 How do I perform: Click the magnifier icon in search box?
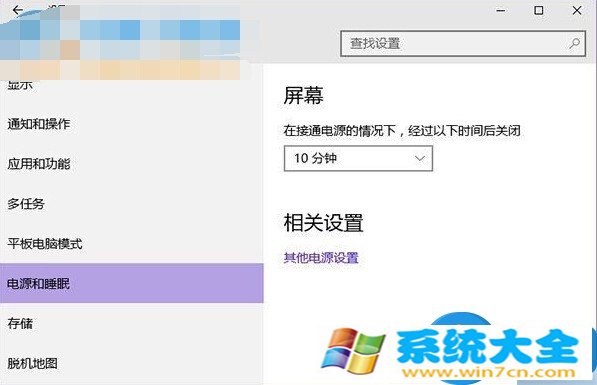(575, 43)
